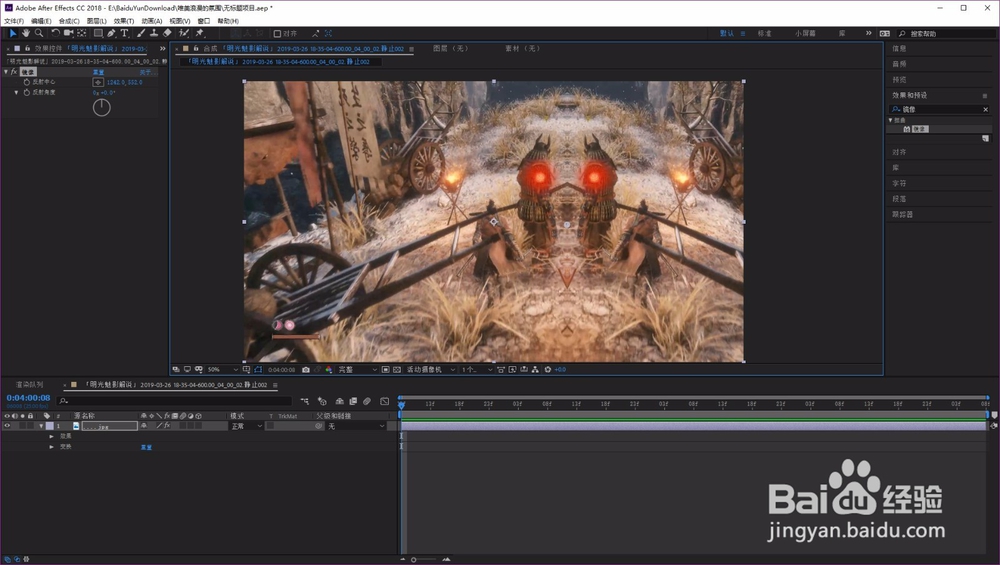Select the Selection arrow tool
Screen dimensions: 1000x565
(x=13, y=33)
